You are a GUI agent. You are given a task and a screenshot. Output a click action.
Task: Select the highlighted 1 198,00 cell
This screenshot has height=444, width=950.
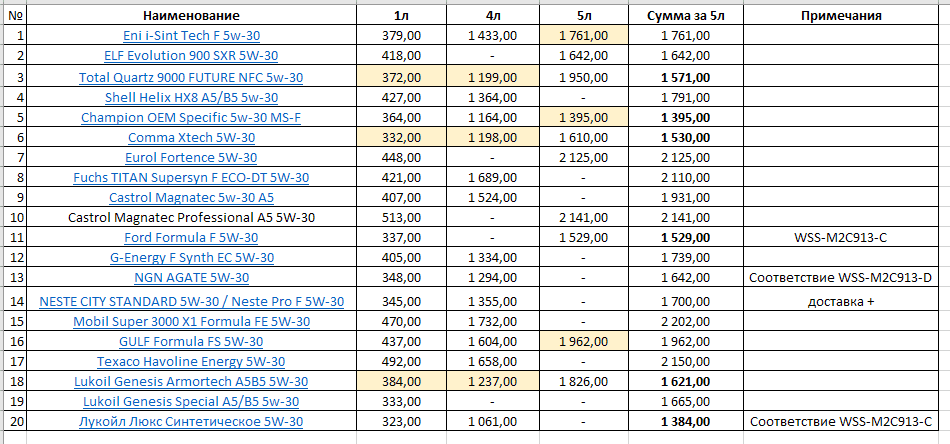point(493,138)
